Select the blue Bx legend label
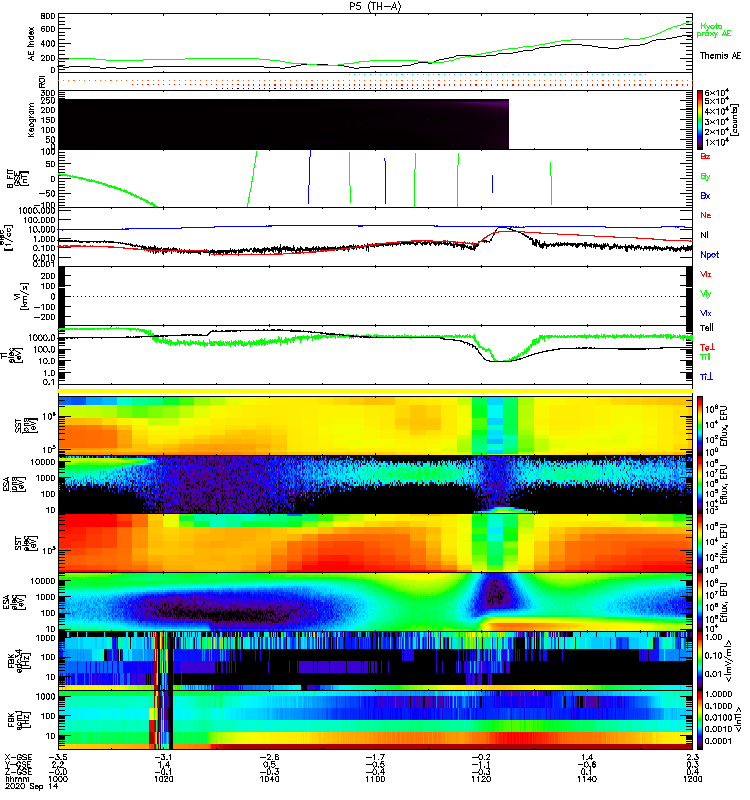 (x=705, y=196)
